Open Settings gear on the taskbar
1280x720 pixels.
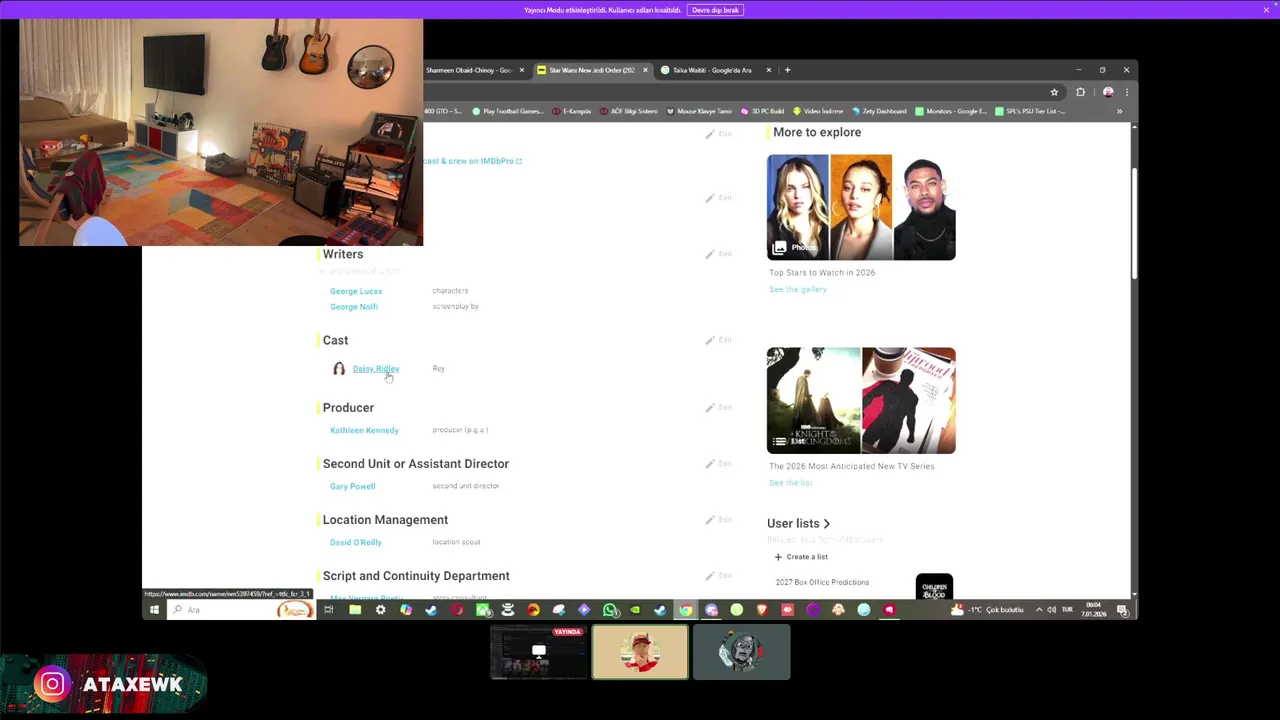pos(380,610)
